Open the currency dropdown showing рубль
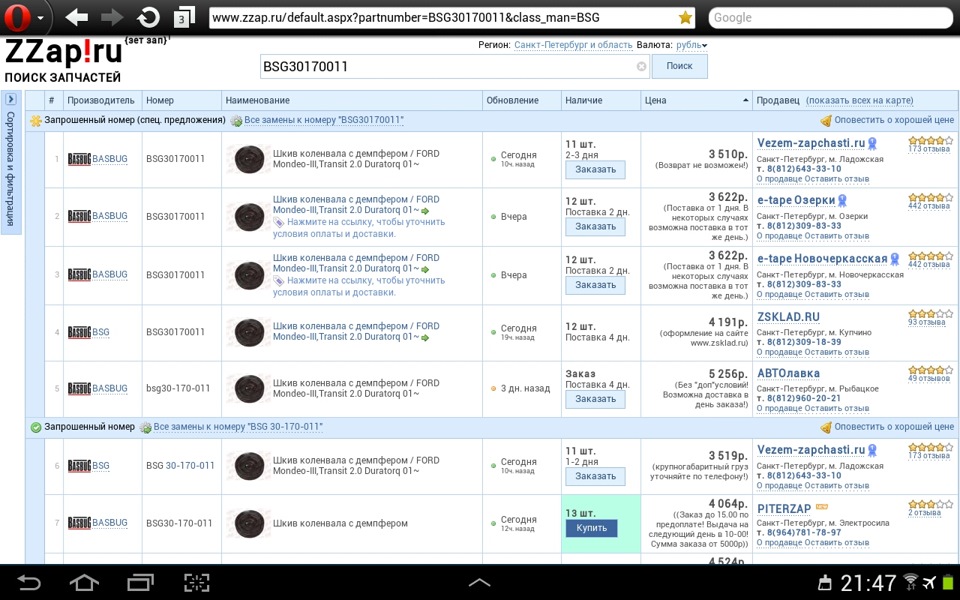Image resolution: width=960 pixels, height=600 pixels. pos(691,45)
